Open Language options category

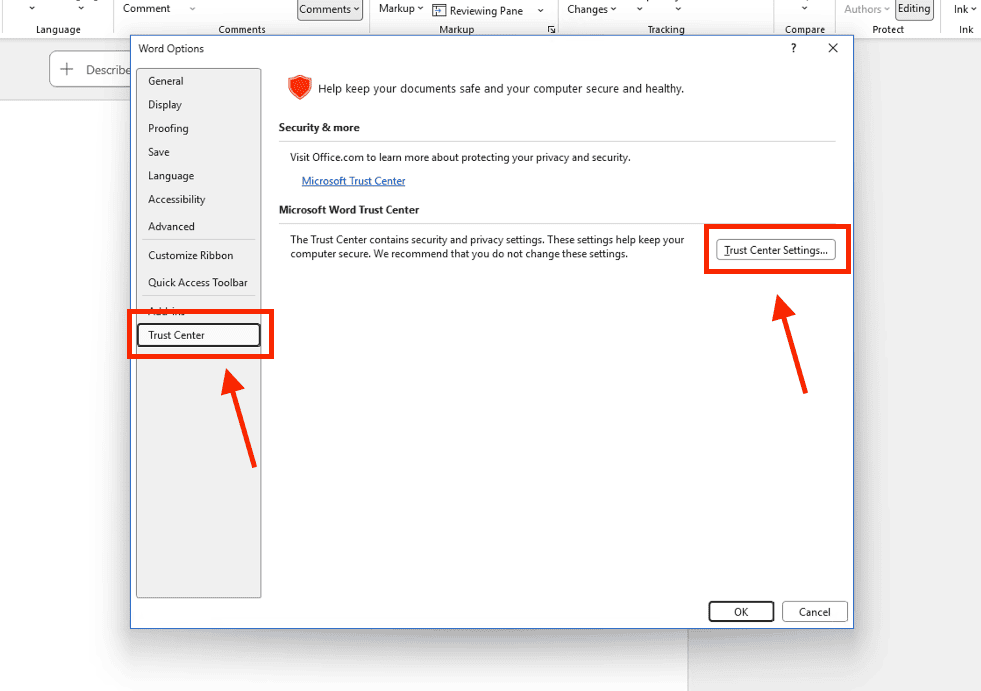click(x=171, y=176)
